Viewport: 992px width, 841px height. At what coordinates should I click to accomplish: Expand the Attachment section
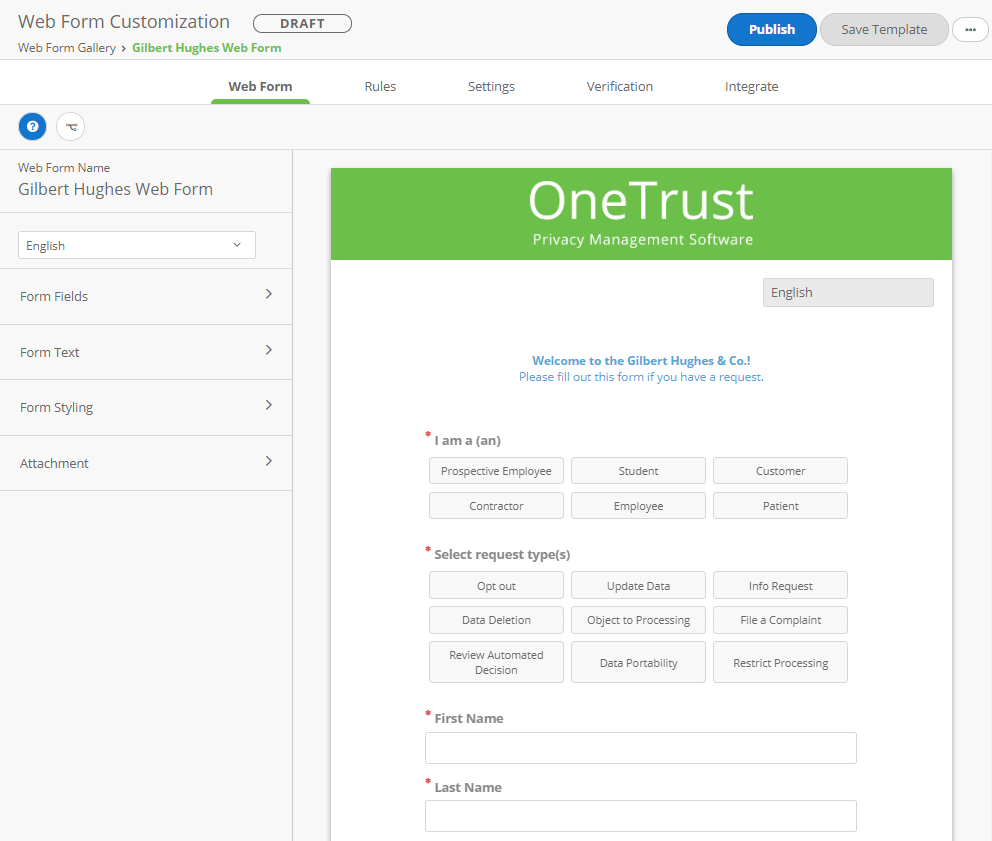[x=146, y=463]
